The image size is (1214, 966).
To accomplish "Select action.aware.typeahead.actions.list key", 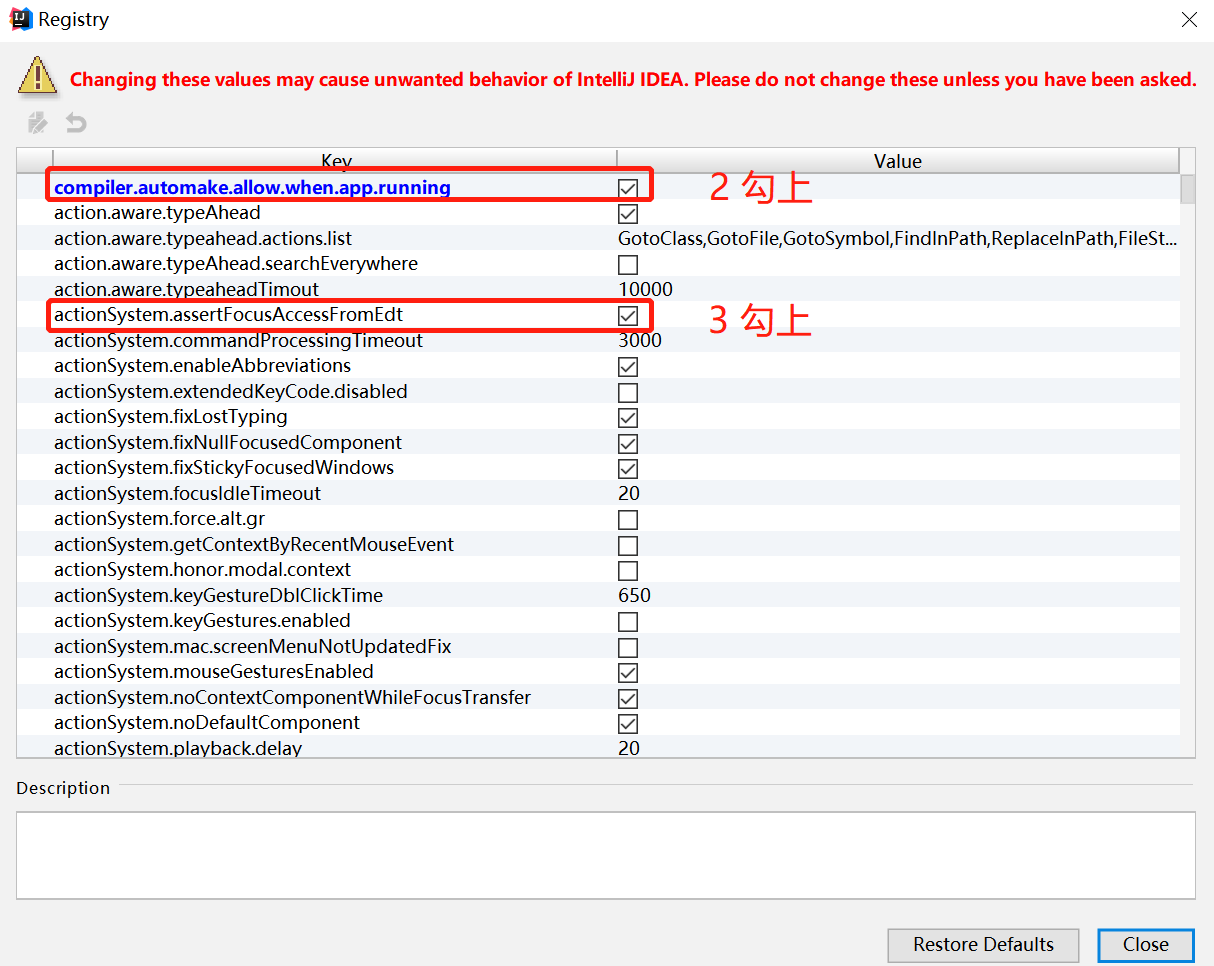I will 203,239.
